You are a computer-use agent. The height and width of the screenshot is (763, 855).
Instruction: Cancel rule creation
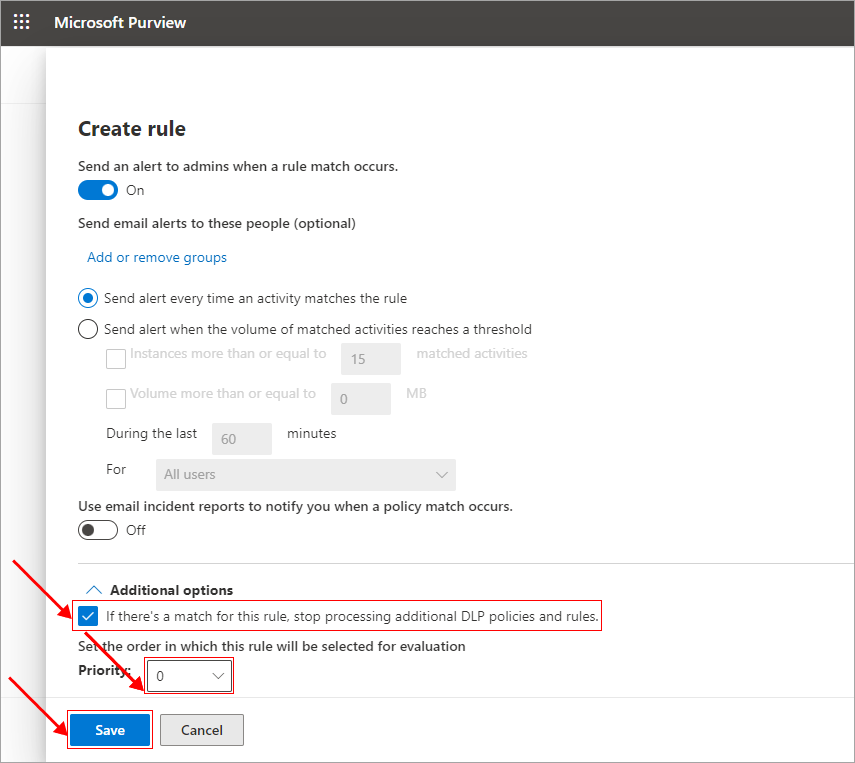[202, 730]
